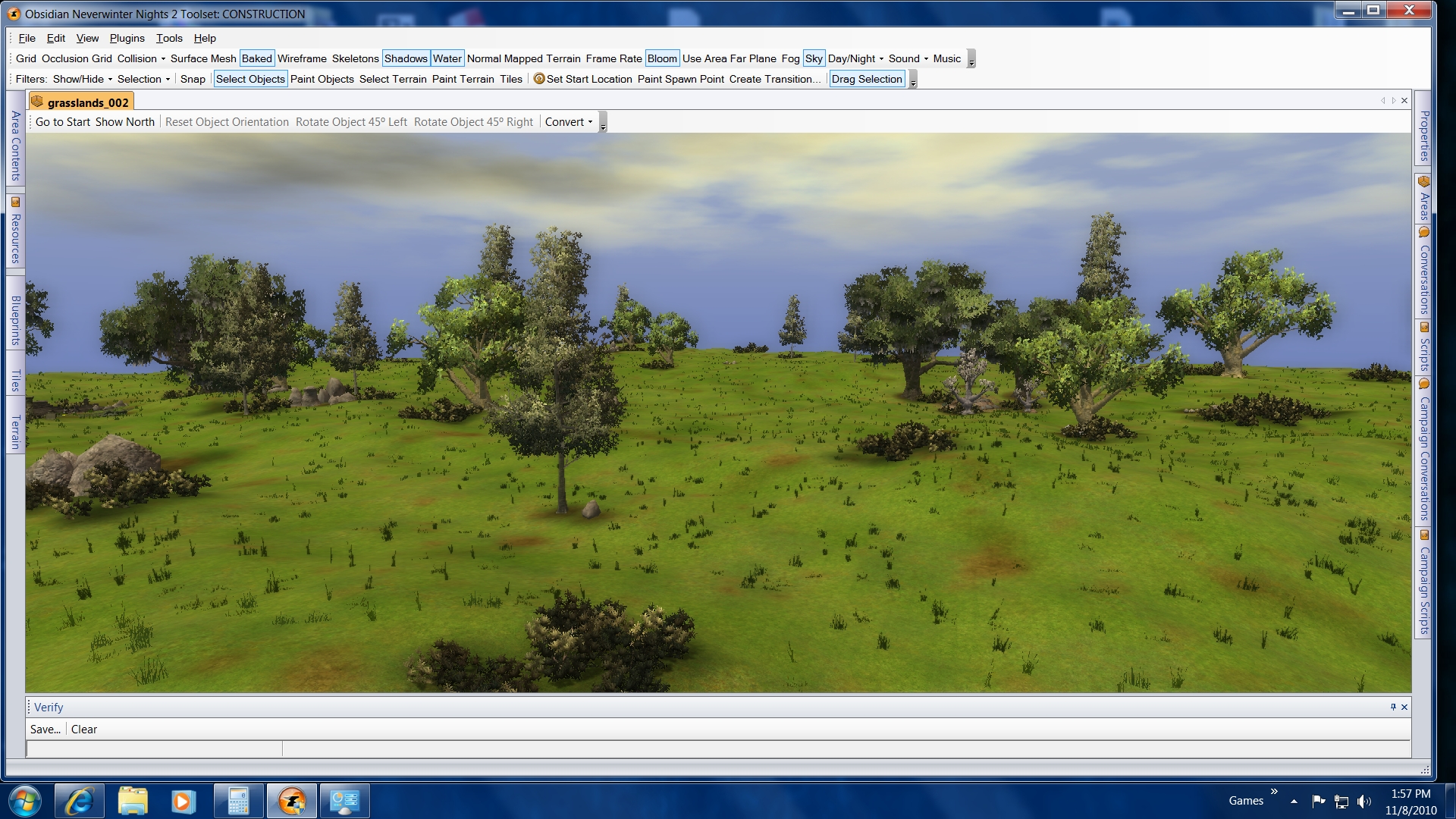Open the Scripts side panel
This screenshot has width=1456, height=819.
point(1424,349)
